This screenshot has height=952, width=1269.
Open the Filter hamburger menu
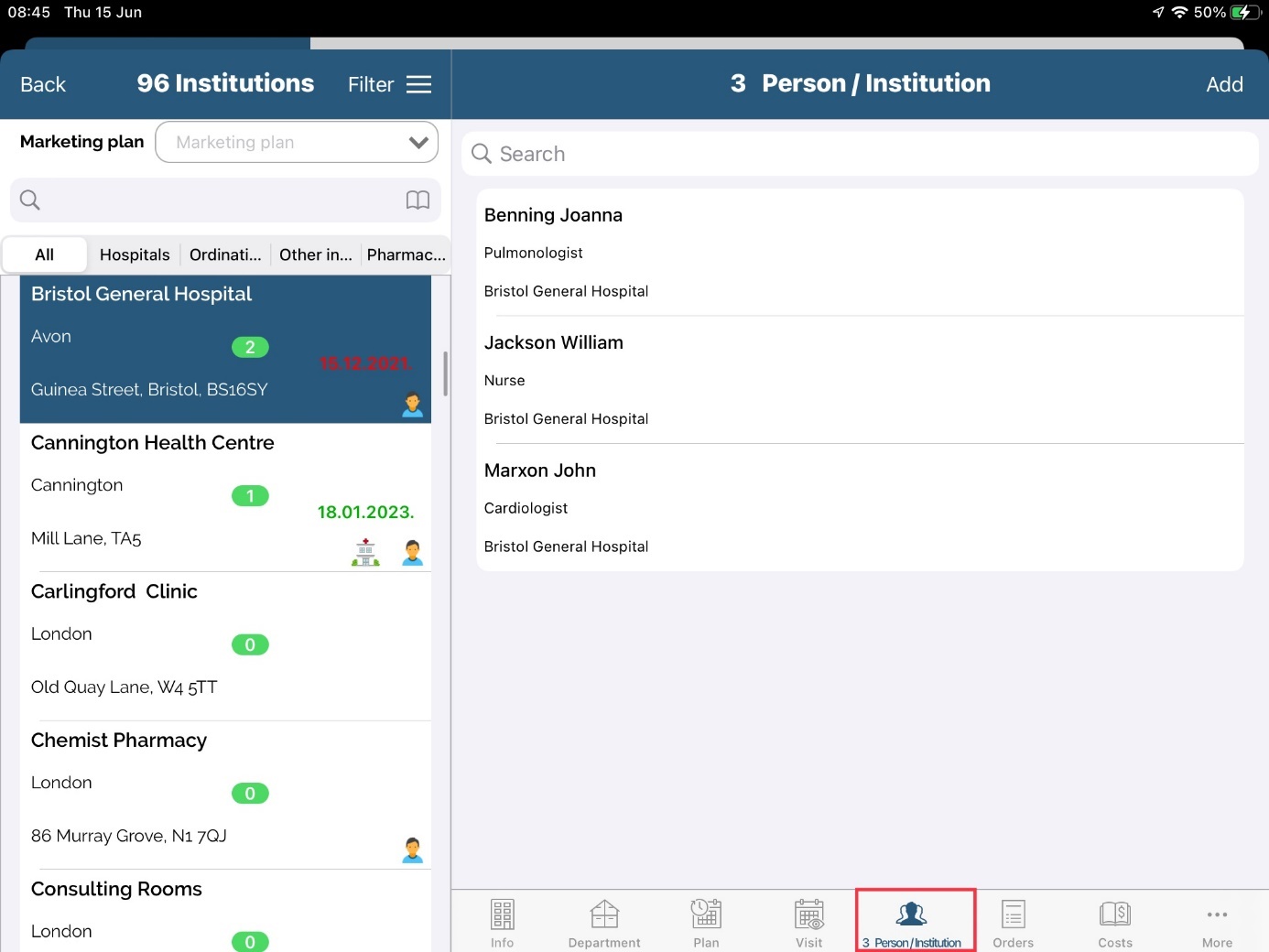coord(418,84)
